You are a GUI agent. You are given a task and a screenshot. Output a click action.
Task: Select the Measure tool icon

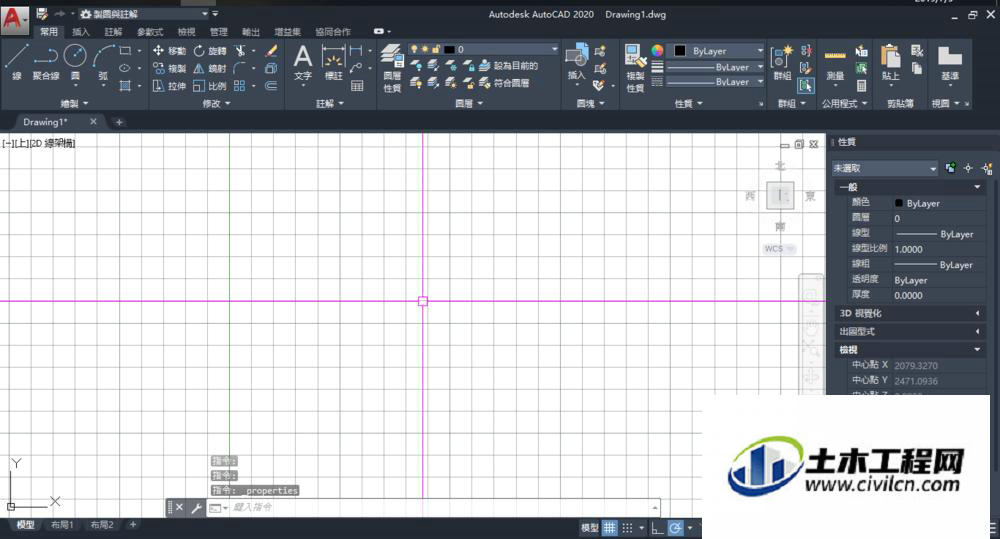[835, 64]
